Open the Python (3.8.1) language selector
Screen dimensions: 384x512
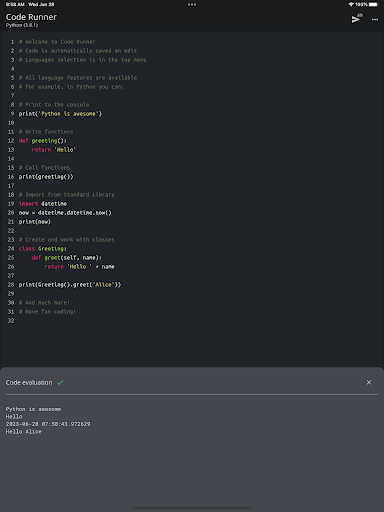click(x=22, y=25)
